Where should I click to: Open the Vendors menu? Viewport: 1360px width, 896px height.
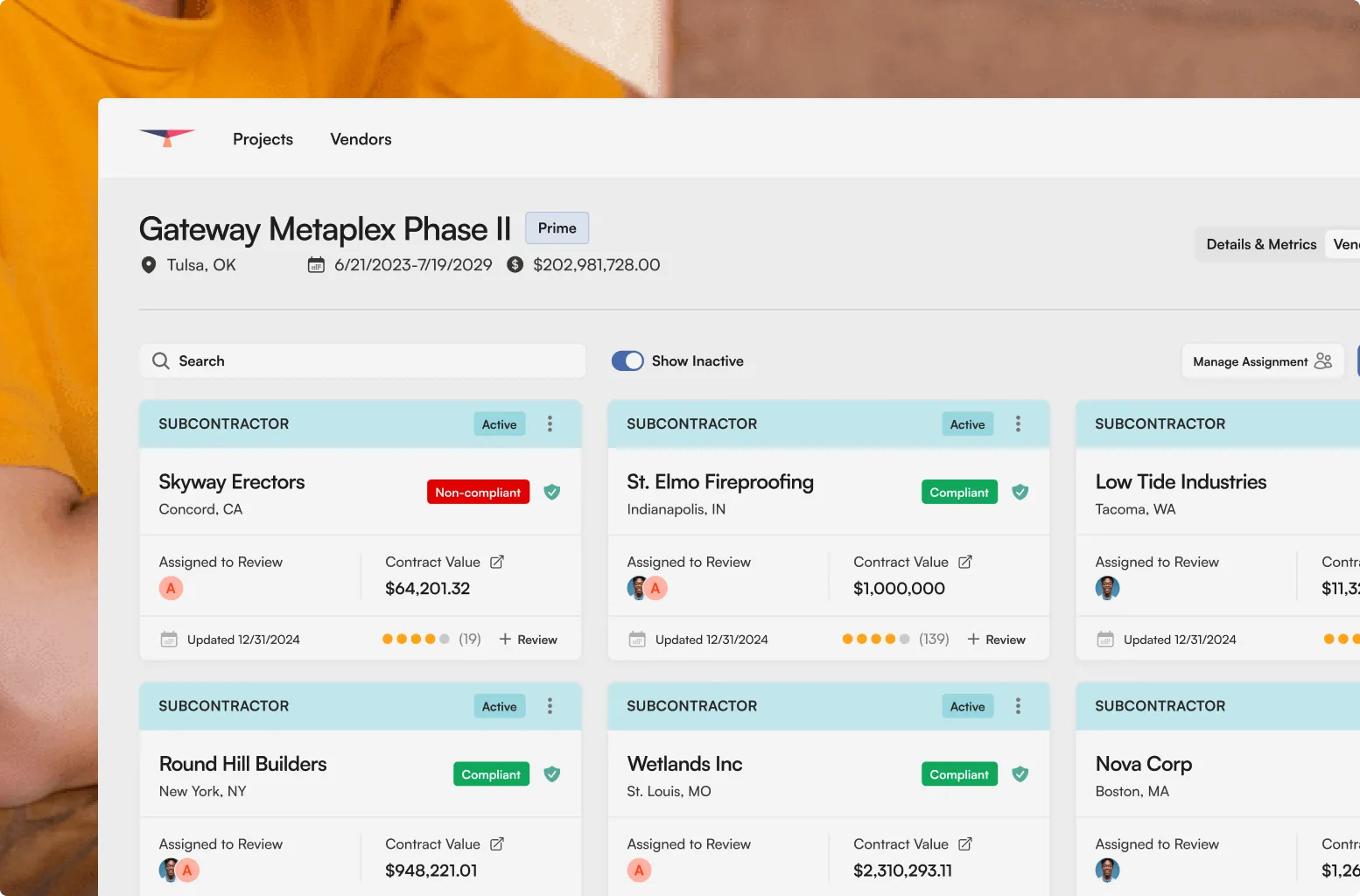coord(361,139)
